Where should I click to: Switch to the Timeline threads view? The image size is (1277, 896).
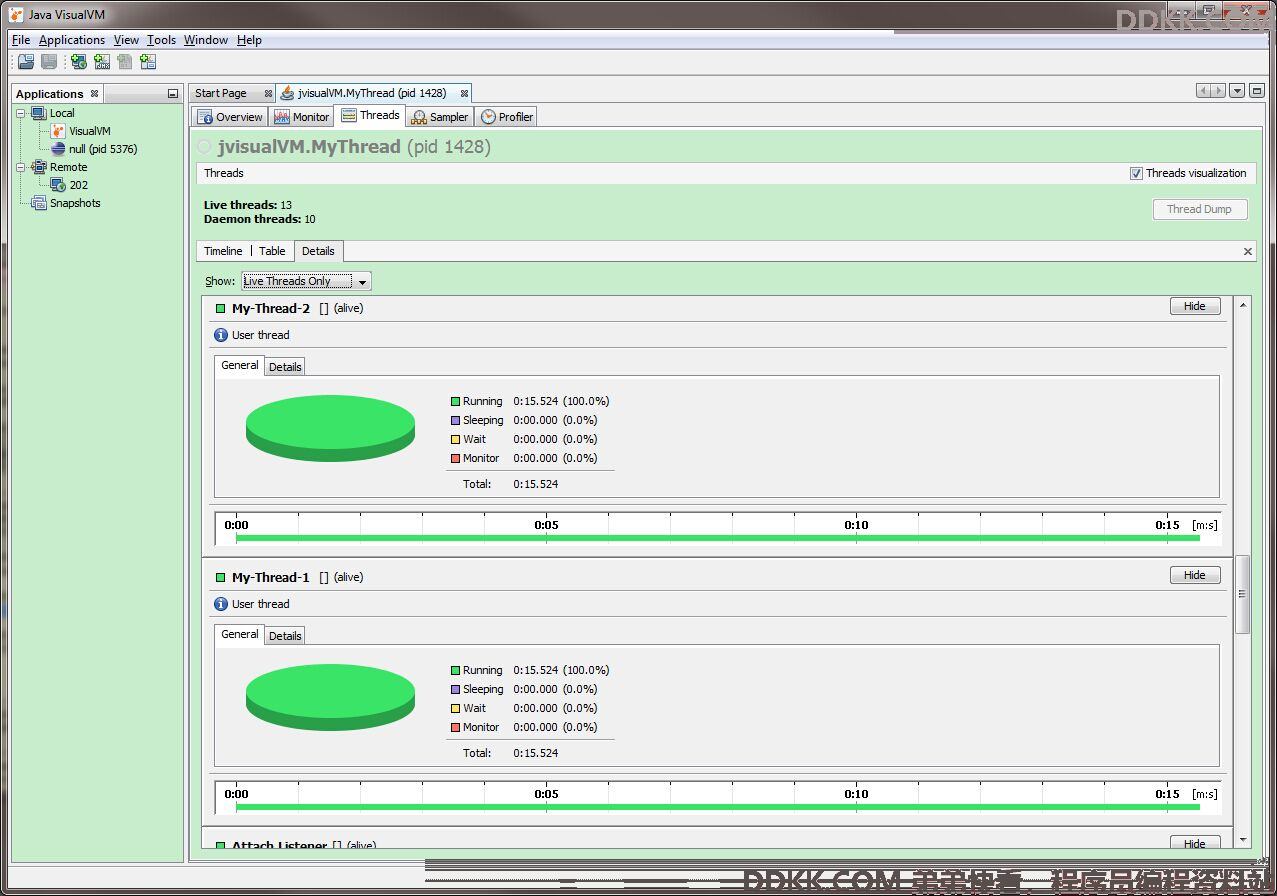point(223,251)
